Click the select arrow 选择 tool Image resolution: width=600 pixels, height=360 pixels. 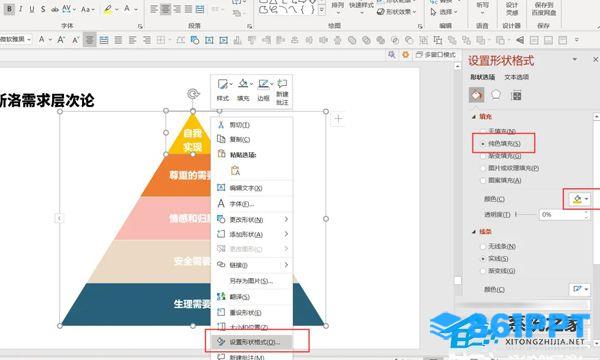443,12
